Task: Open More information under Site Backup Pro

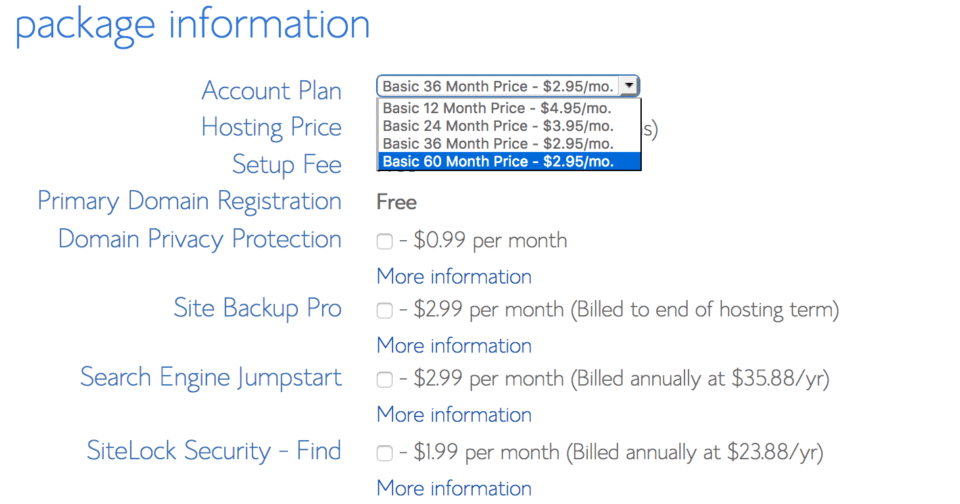Action: 454,345
